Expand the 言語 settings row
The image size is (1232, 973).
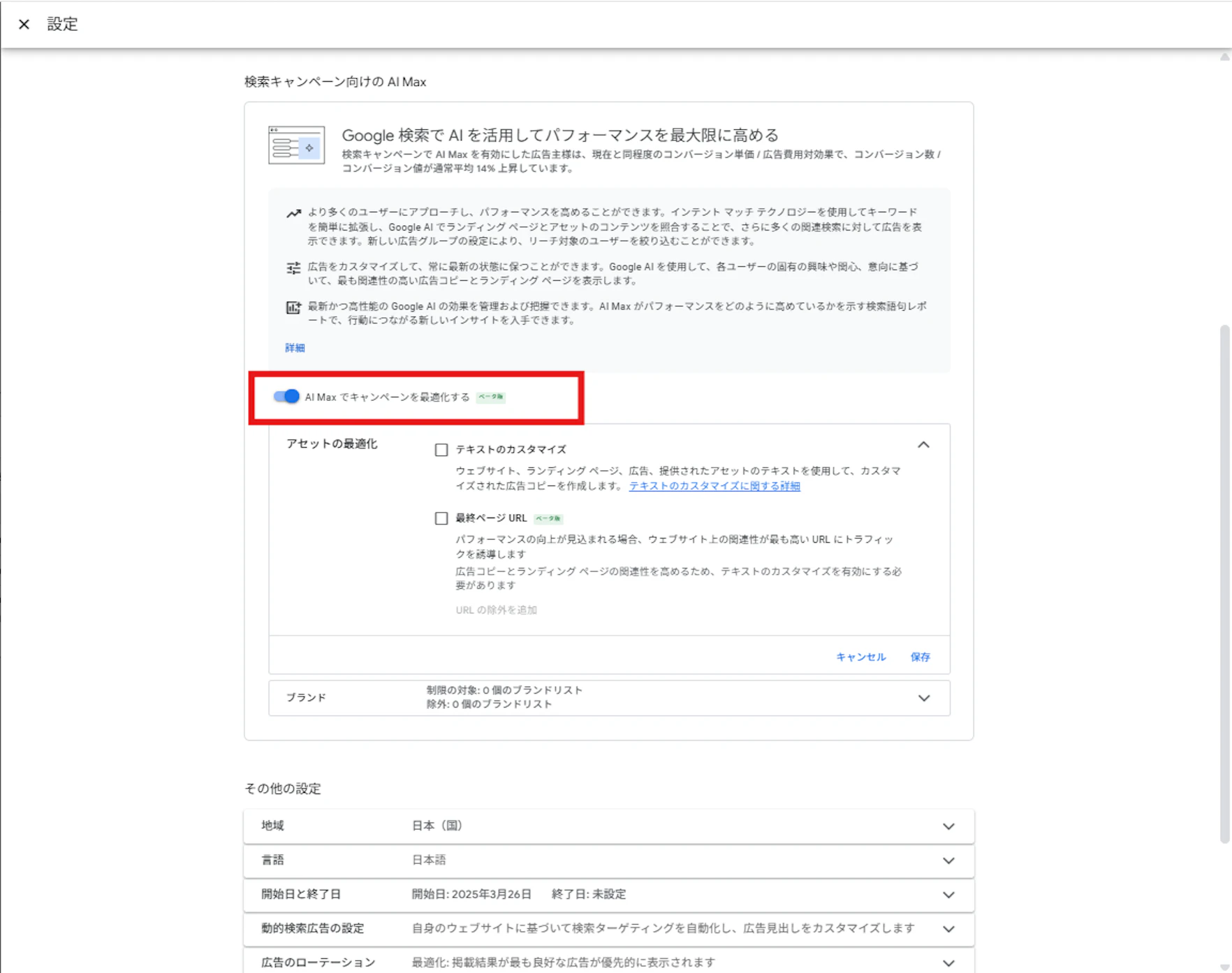point(609,860)
